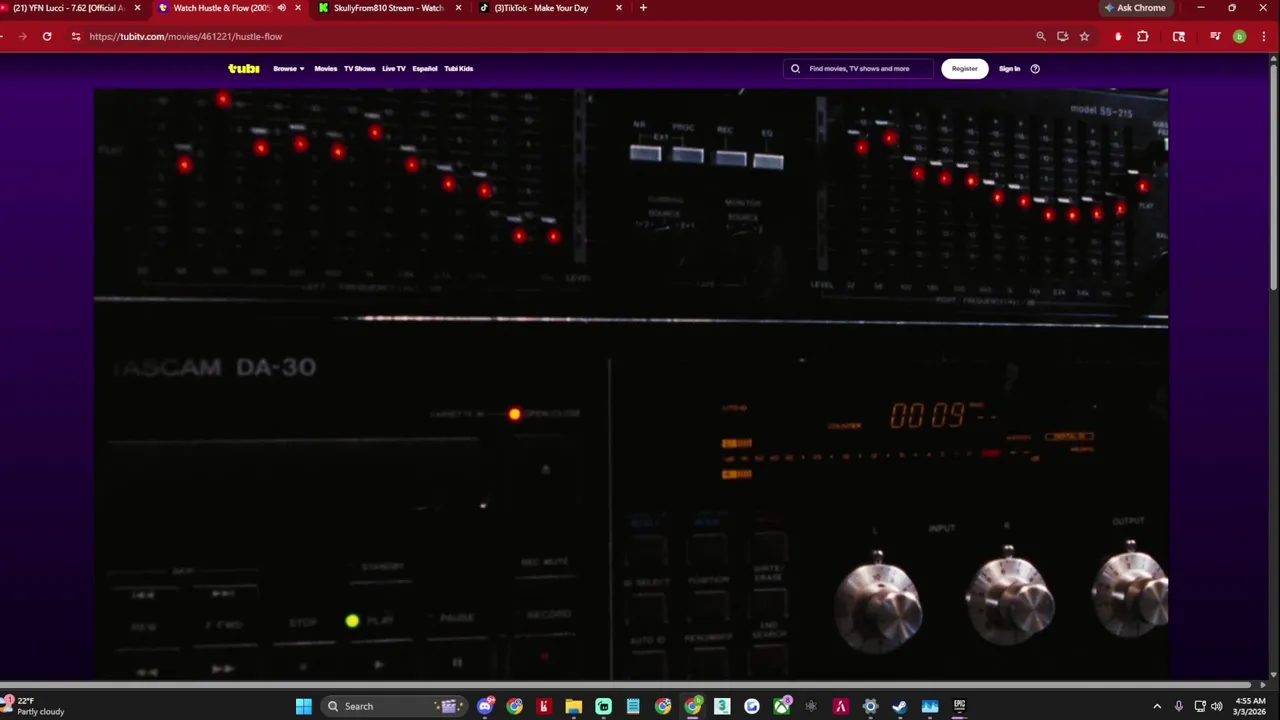This screenshot has width=1280, height=720.
Task: Open the Movies section
Action: tap(326, 69)
